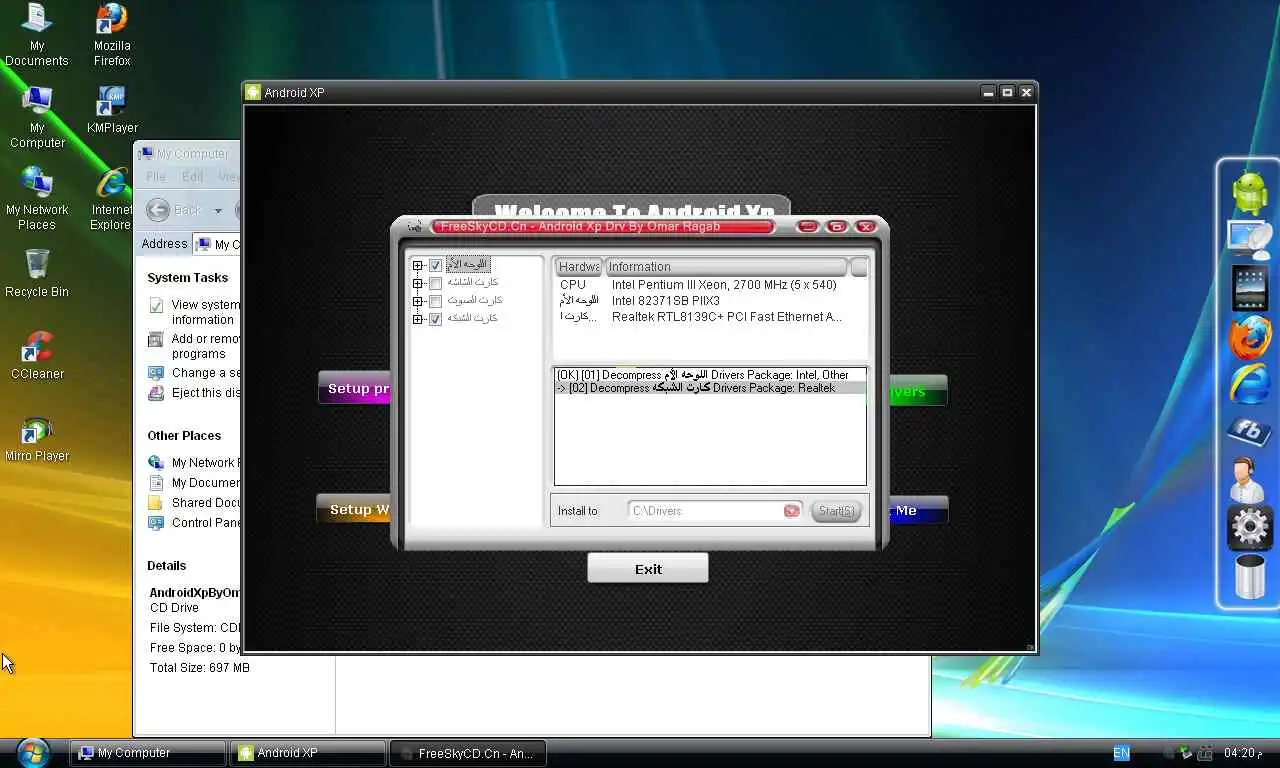This screenshot has width=1280, height=768.
Task: Open the Back button history dropdown arrow
Action: point(218,211)
